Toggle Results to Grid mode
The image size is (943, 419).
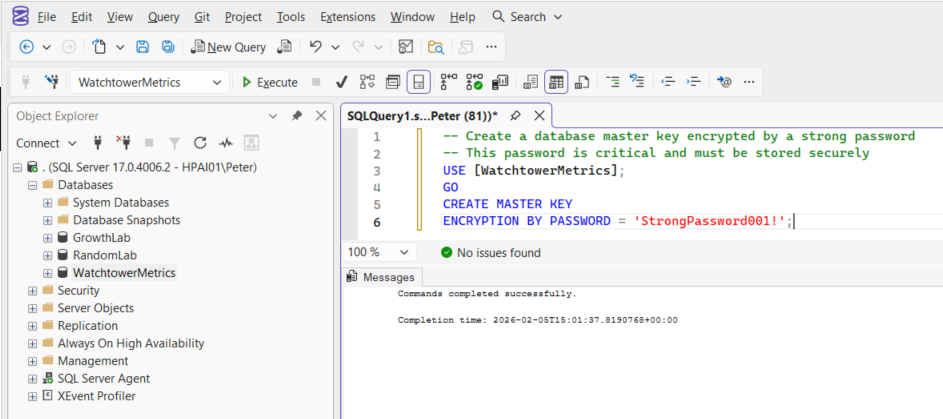point(556,82)
